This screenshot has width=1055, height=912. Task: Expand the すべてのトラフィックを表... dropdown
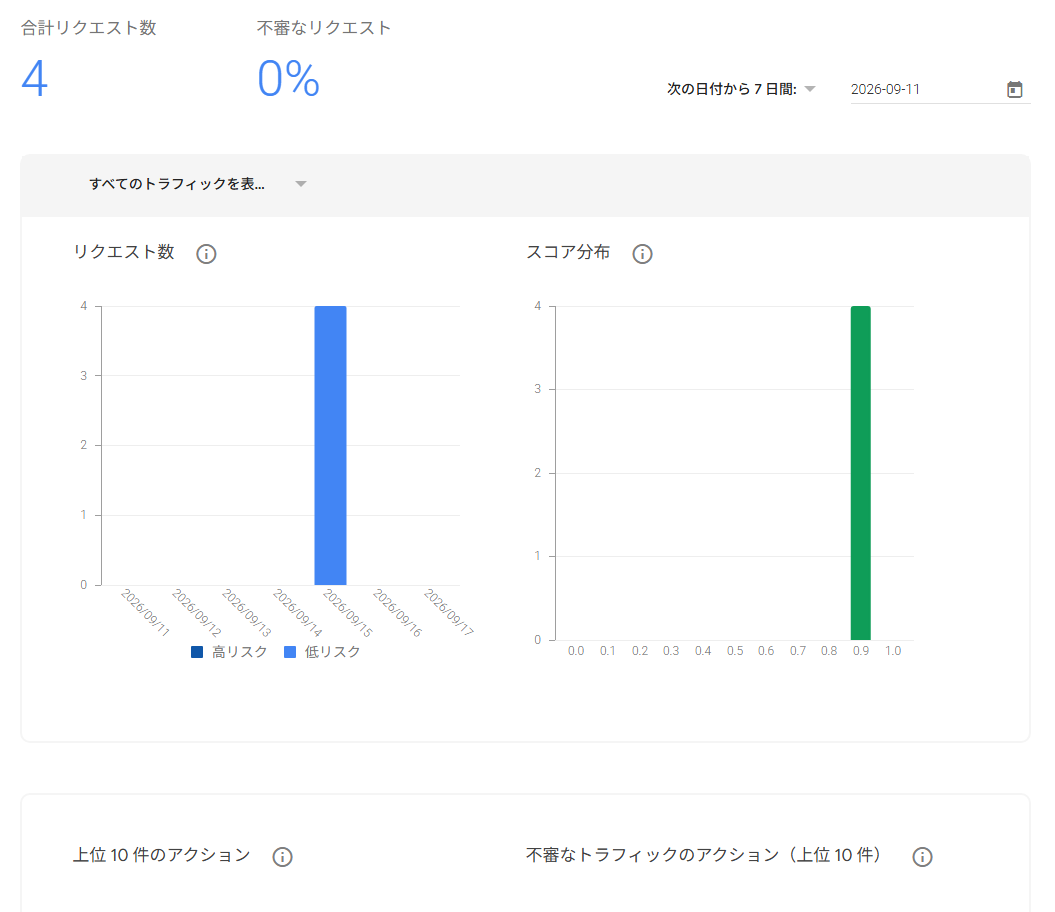point(198,184)
